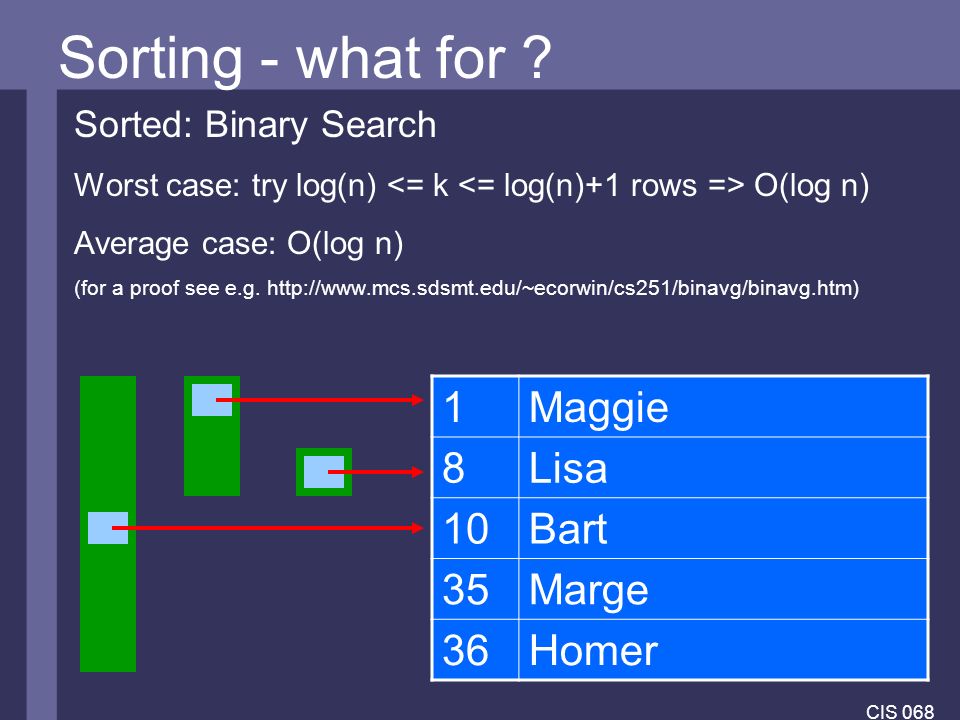Image resolution: width=960 pixels, height=720 pixels.
Task: Click the light blue square pointing to Maggie
Action: [x=212, y=400]
